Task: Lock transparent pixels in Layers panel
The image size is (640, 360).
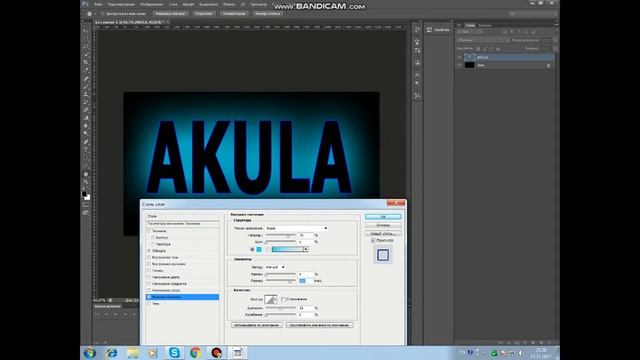Action: 478,49
